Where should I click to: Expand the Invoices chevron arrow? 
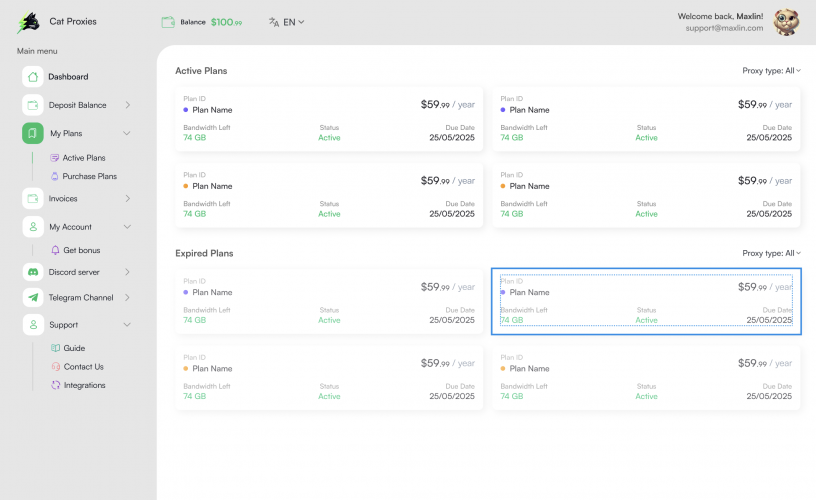click(x=128, y=198)
